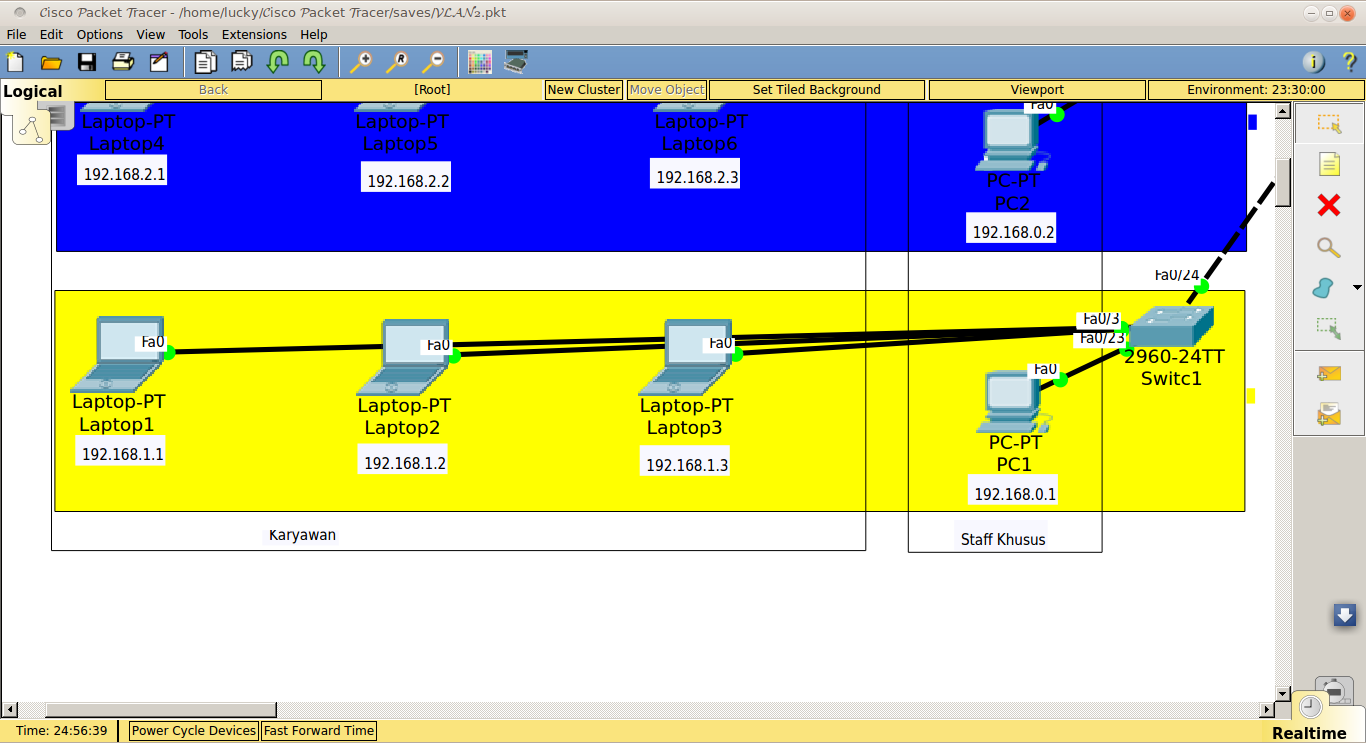This screenshot has width=1366, height=743.
Task: Select the Add Simple PDU tool
Action: (x=1328, y=372)
